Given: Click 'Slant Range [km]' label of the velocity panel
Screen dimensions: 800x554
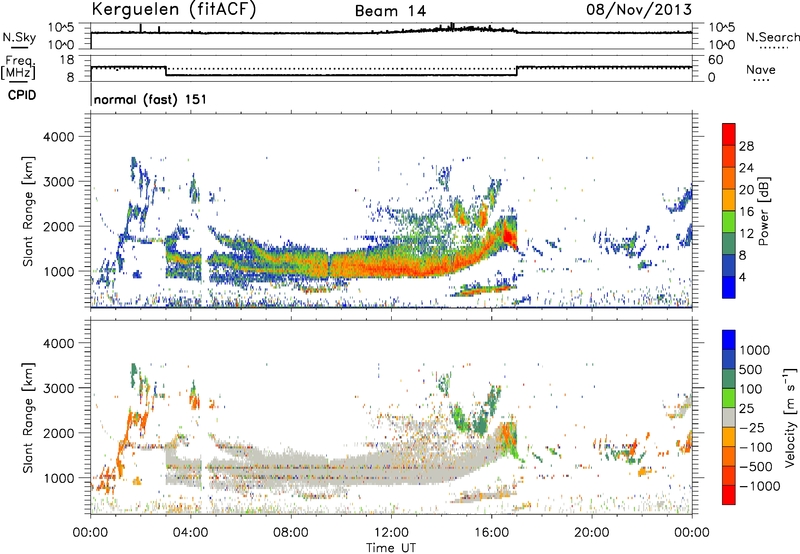Looking at the screenshot, I should point(28,417).
